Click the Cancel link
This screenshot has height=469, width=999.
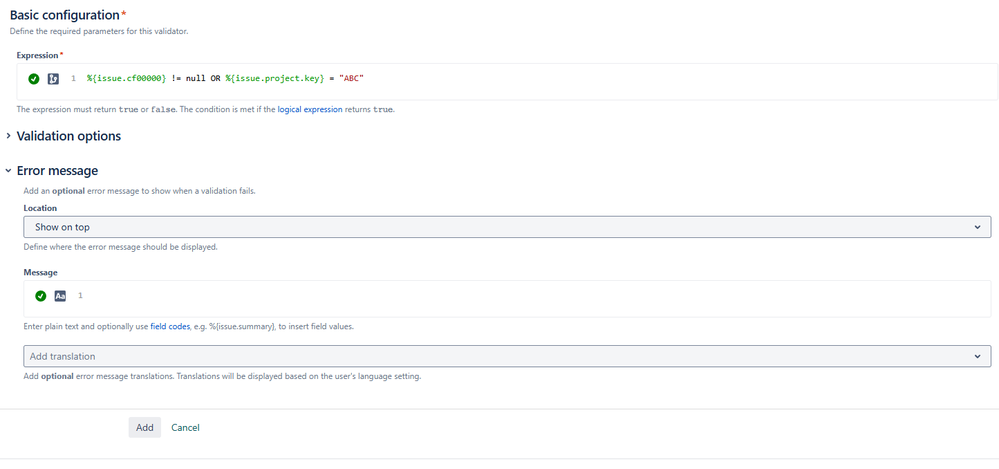coord(185,428)
